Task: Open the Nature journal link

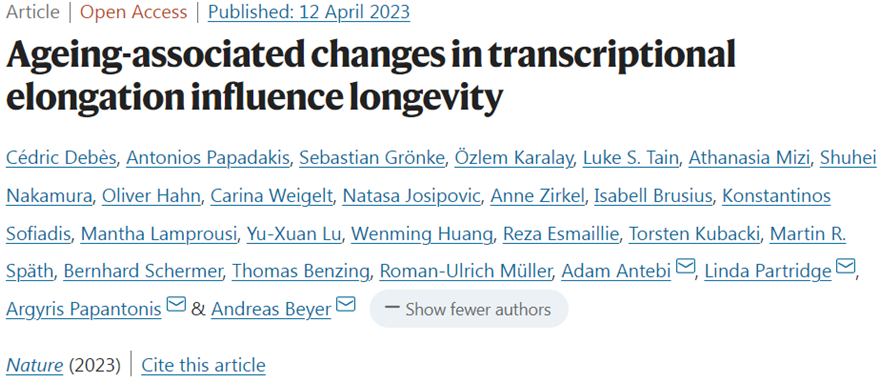Action: tap(35, 365)
